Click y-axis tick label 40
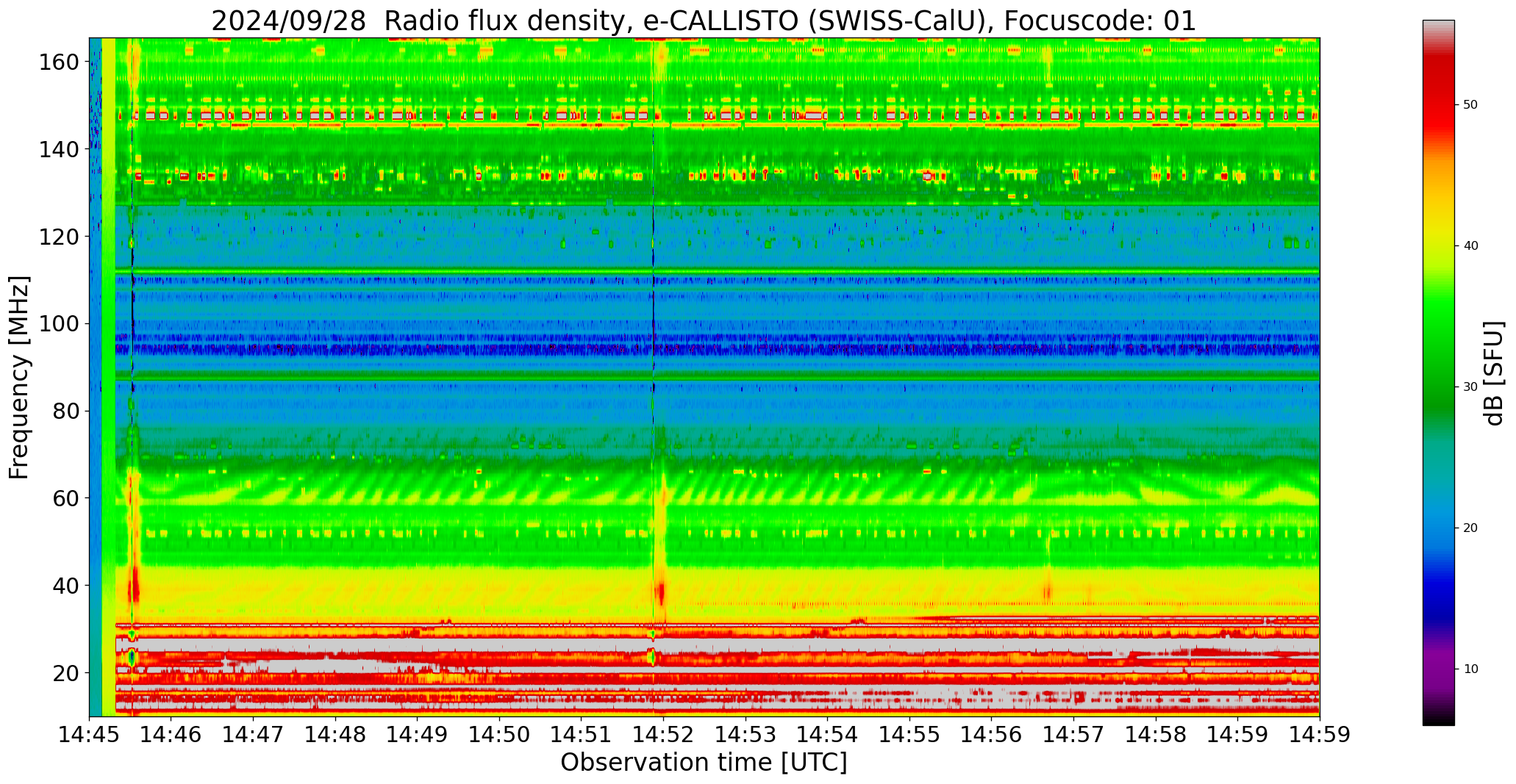The image size is (1516, 784). (66, 586)
